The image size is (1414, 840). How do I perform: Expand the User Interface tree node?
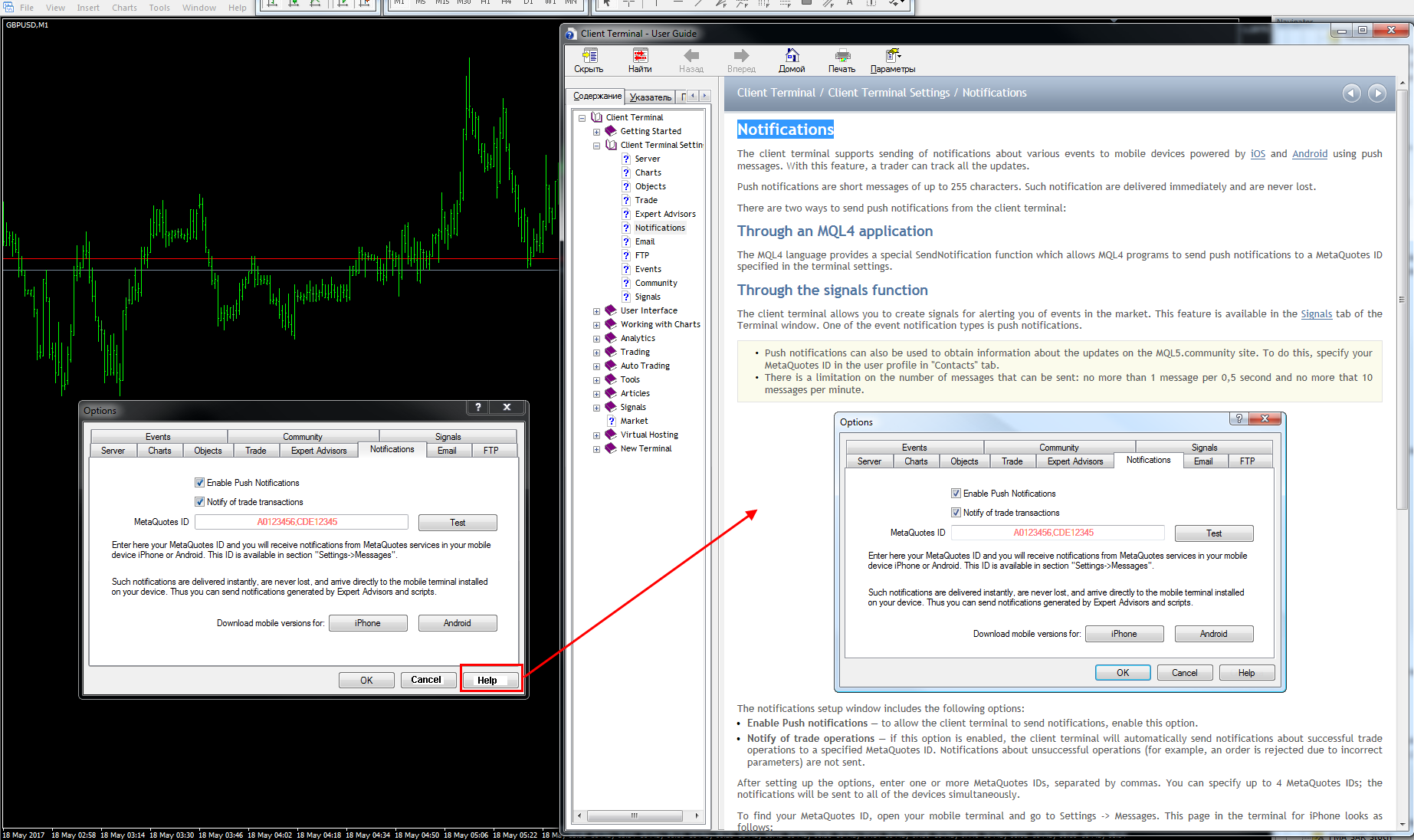click(596, 311)
